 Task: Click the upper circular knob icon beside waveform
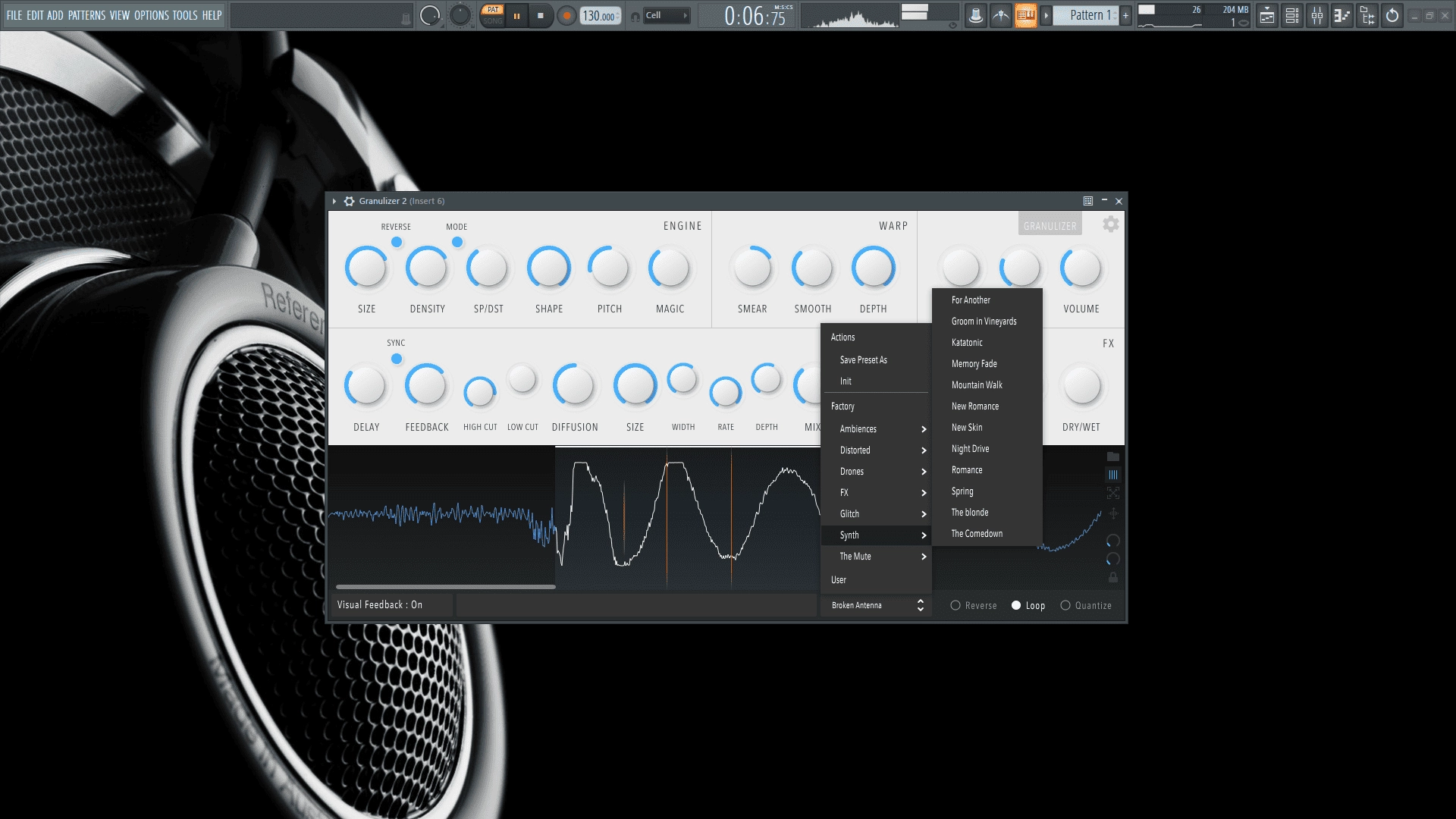pos(1112,541)
